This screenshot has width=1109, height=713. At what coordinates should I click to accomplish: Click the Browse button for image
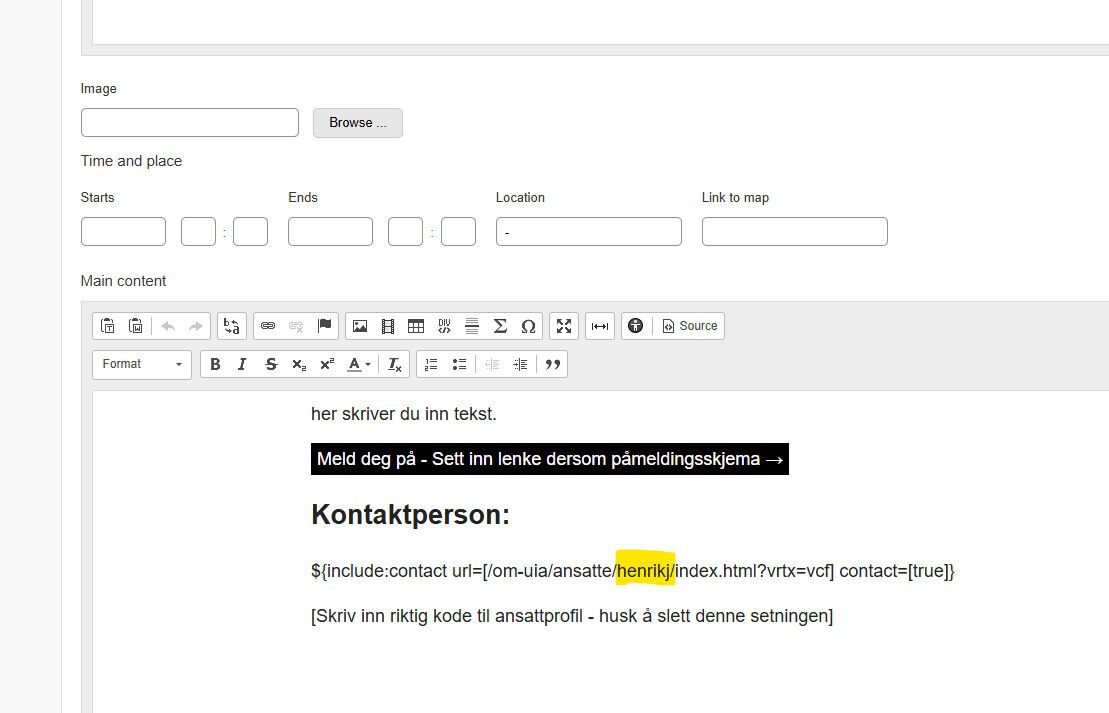(358, 123)
